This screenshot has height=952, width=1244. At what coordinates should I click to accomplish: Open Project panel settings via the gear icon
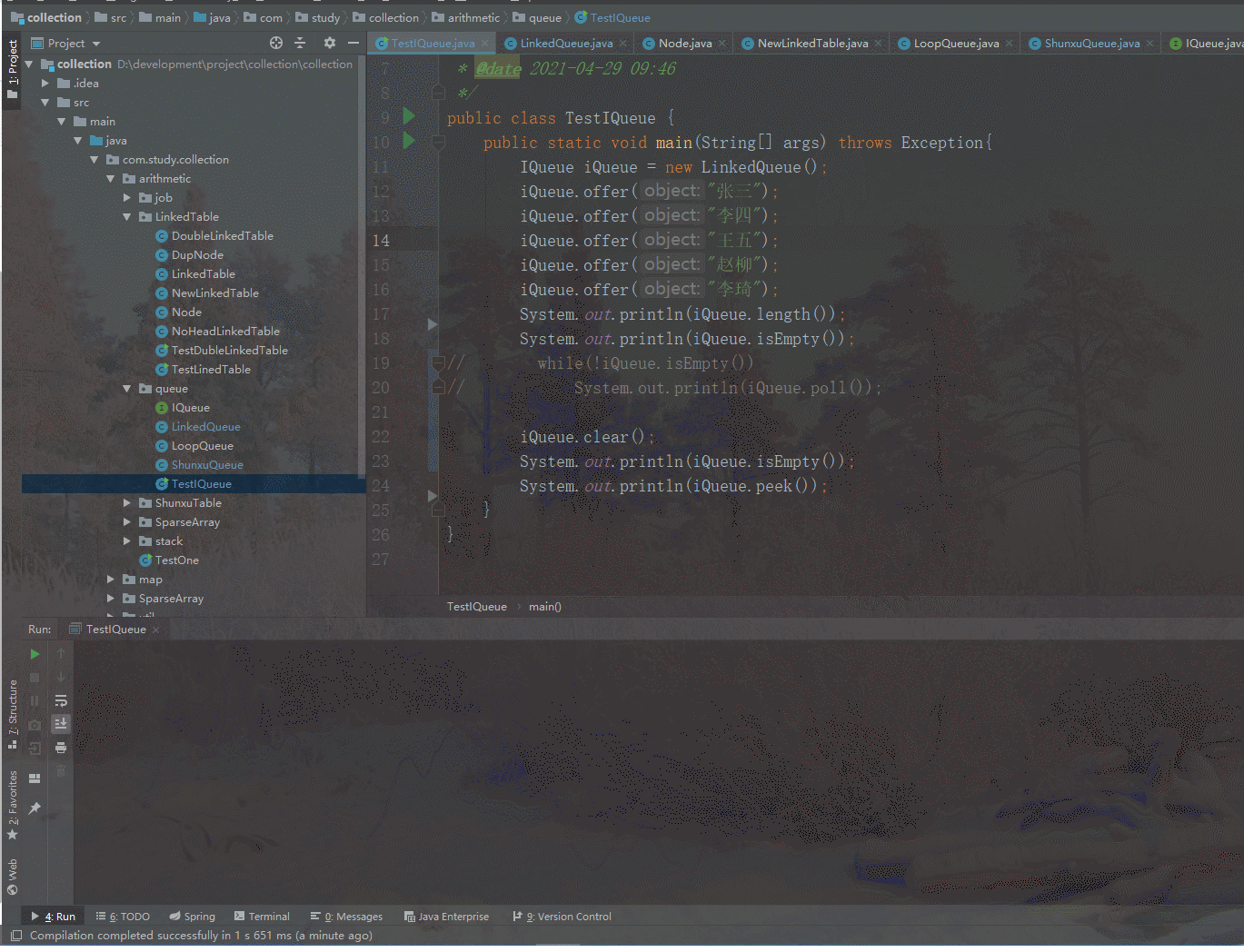(x=330, y=43)
